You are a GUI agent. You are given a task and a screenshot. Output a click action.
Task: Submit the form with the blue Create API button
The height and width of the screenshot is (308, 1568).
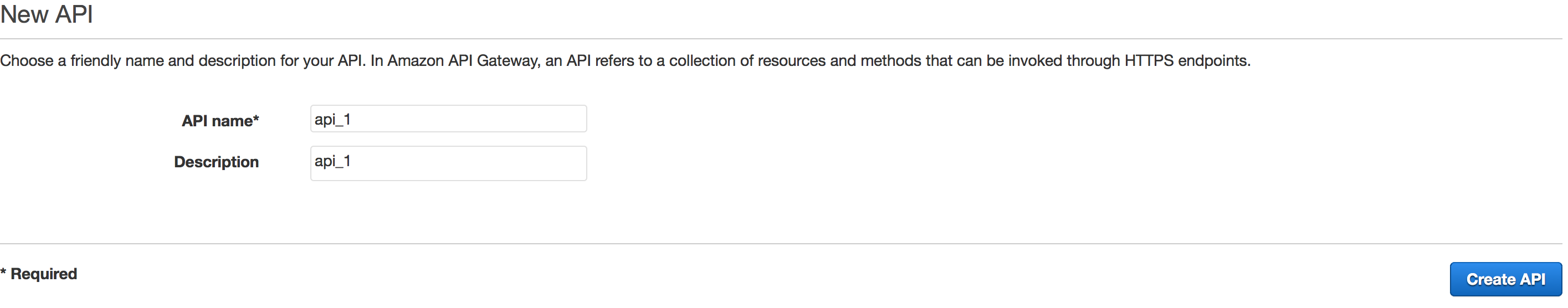(1505, 279)
